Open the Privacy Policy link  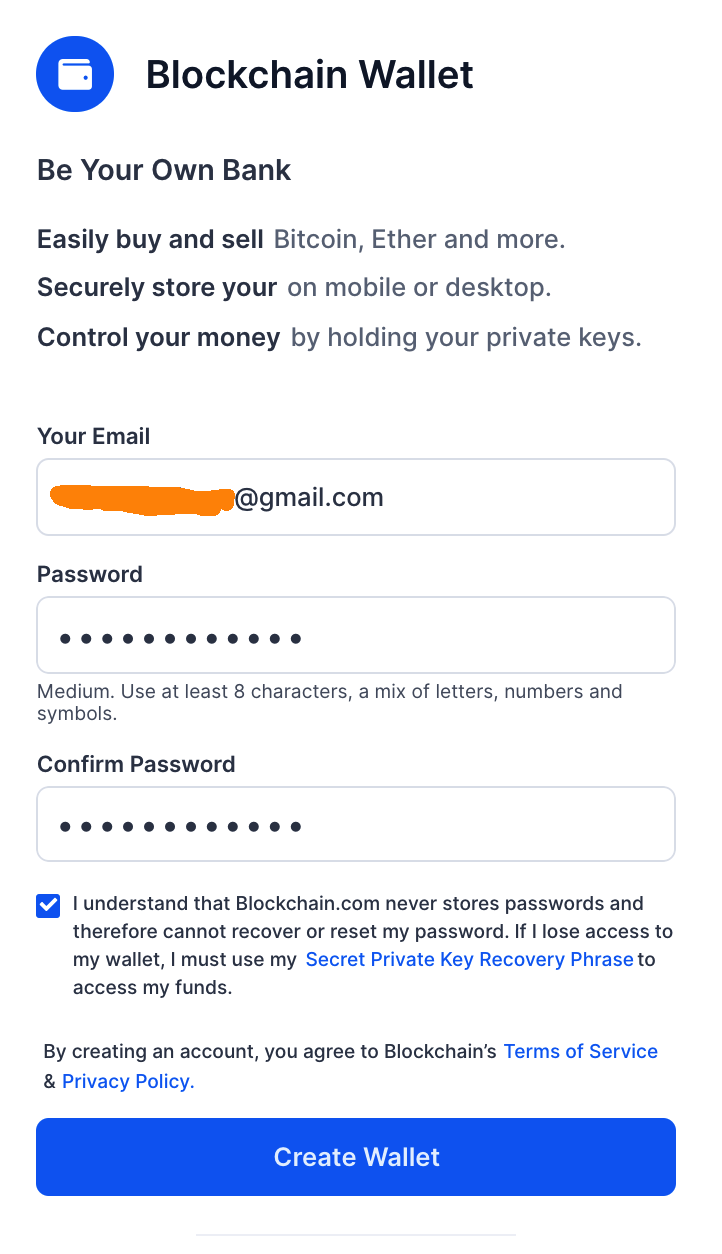128,1081
